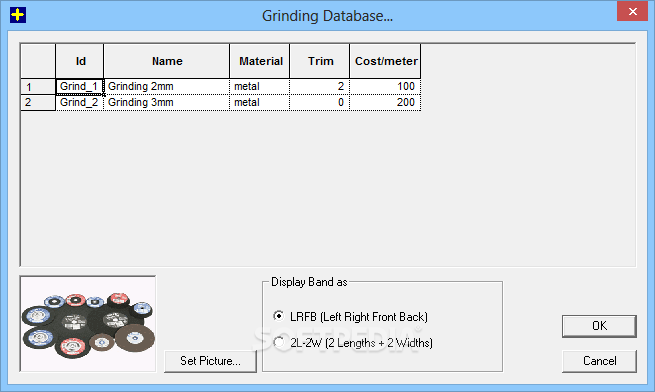Click the metal cell in Grind_1 row
655x392 pixels.
click(x=260, y=87)
